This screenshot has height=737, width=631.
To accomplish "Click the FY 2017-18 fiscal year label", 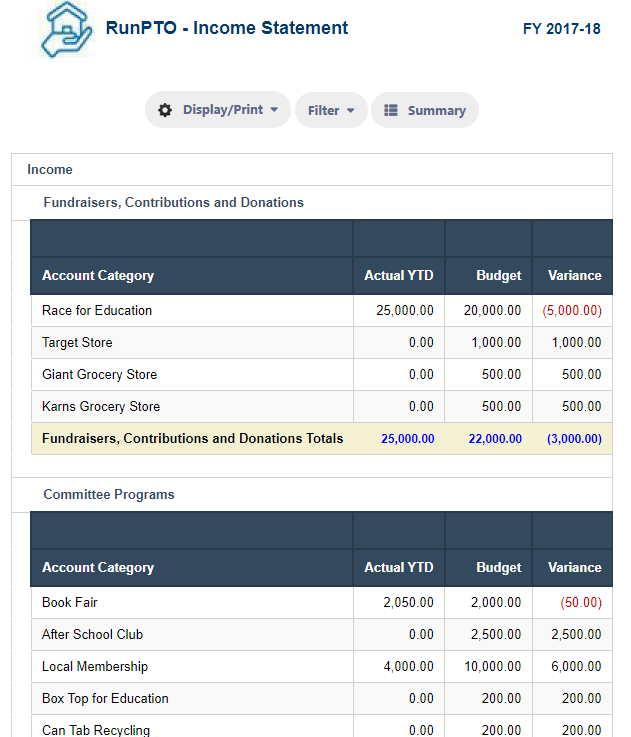I will pos(561,29).
